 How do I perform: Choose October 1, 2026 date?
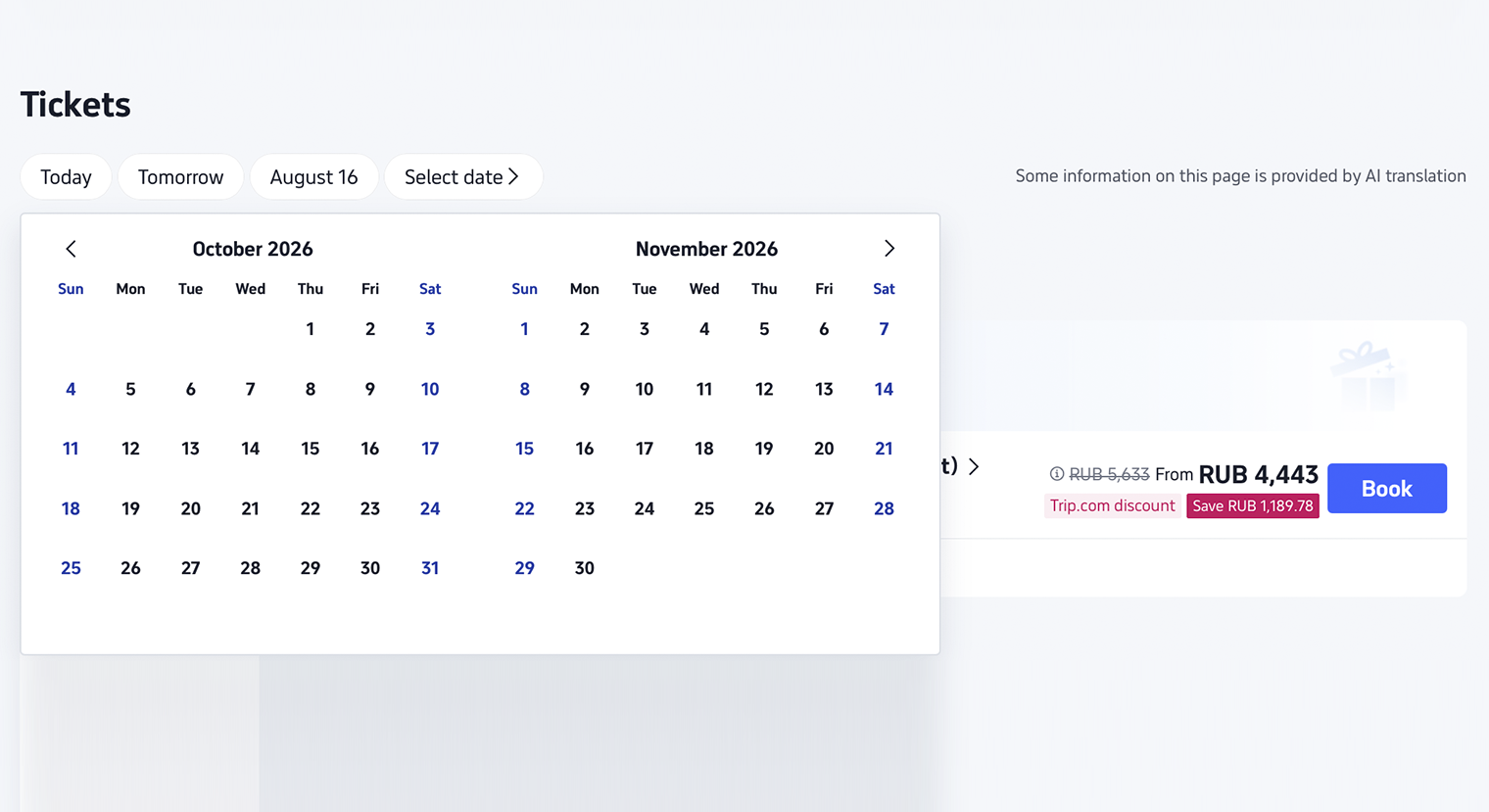pos(311,329)
